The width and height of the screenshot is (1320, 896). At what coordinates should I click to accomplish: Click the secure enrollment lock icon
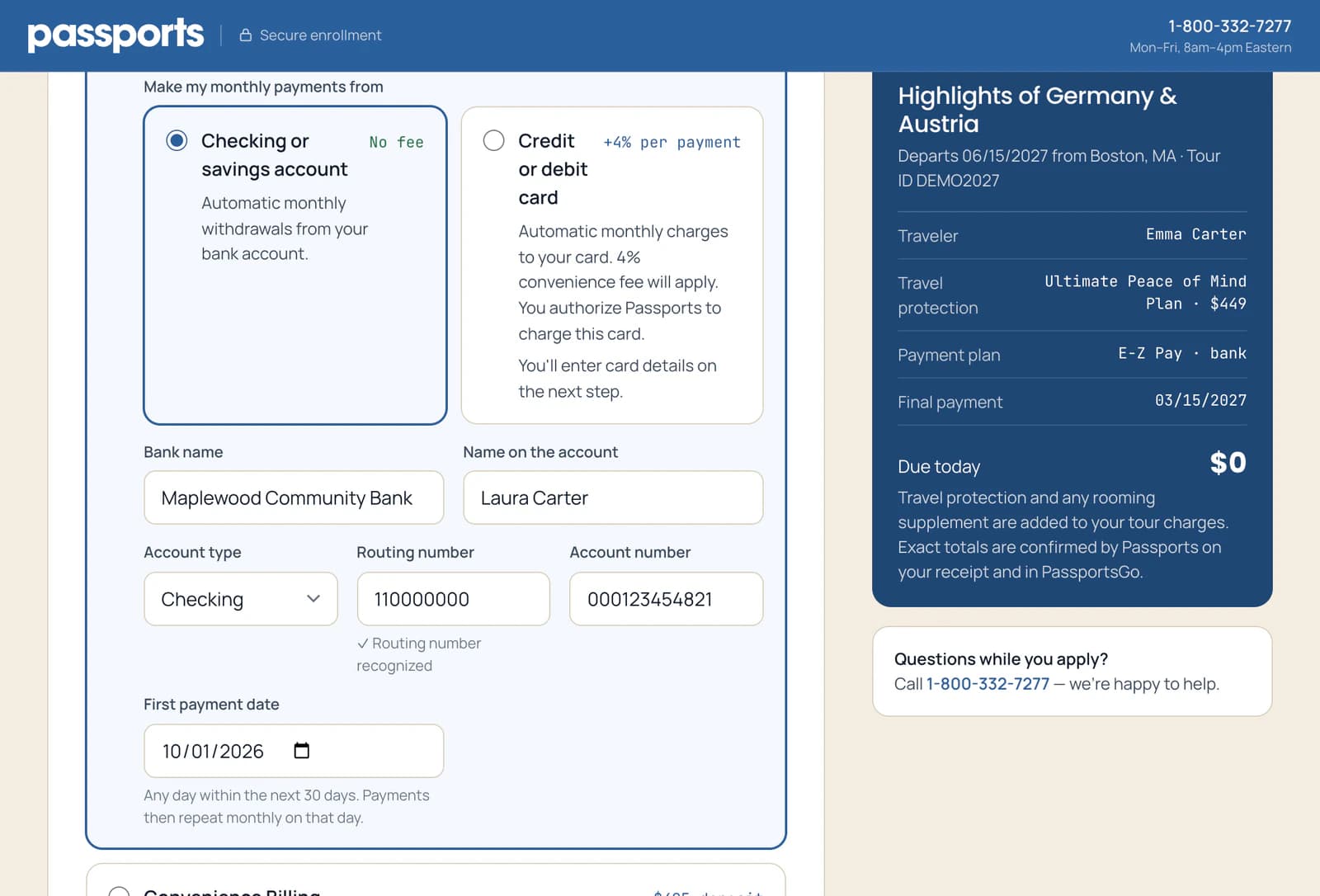[x=245, y=35]
